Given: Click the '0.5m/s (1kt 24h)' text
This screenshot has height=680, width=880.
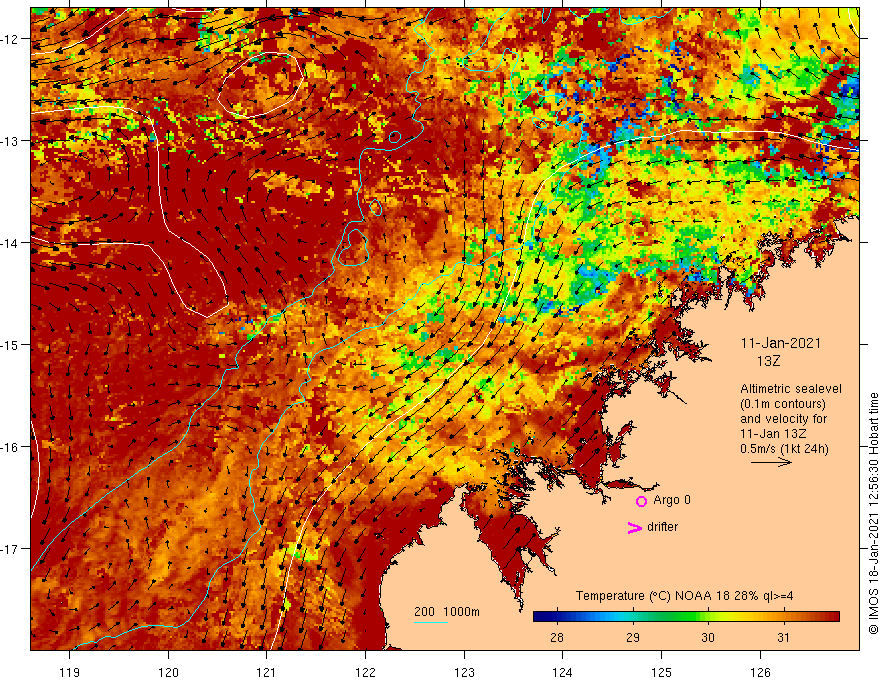Looking at the screenshot, I should coord(784,449).
